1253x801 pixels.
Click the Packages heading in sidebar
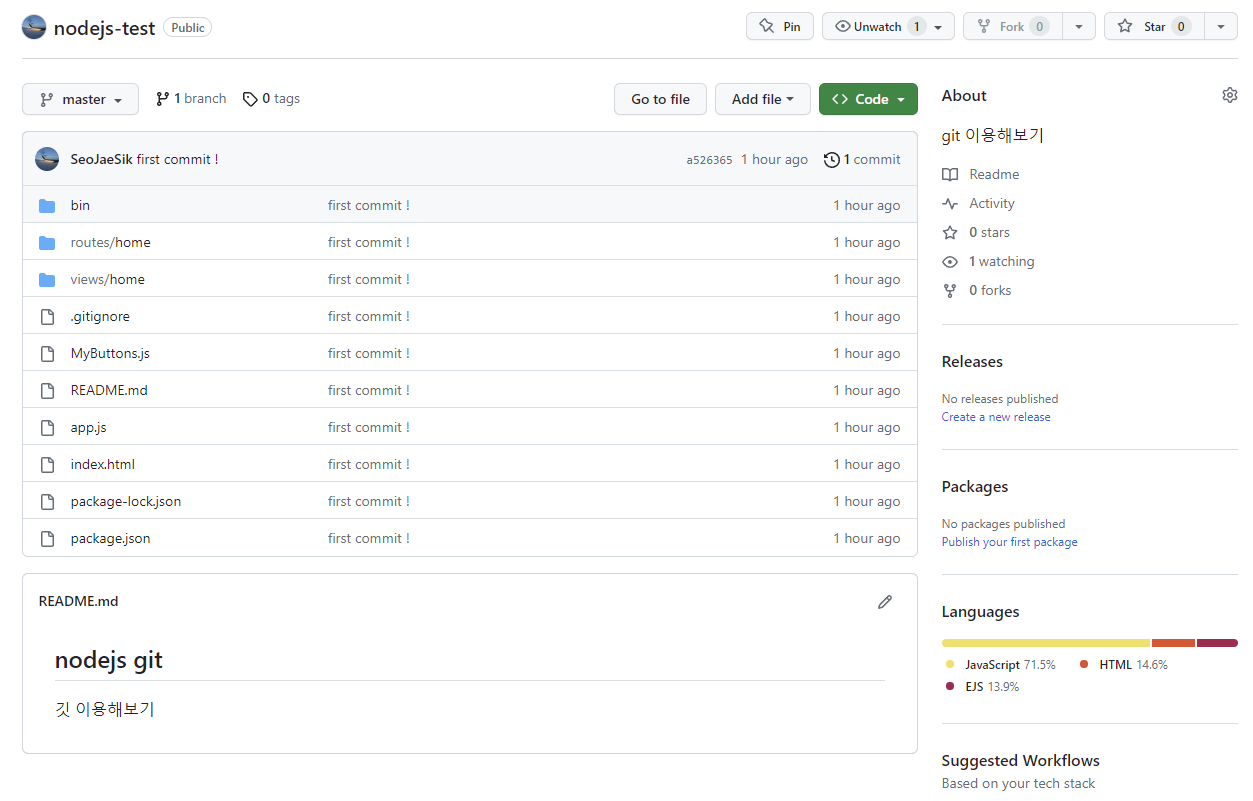(x=975, y=487)
